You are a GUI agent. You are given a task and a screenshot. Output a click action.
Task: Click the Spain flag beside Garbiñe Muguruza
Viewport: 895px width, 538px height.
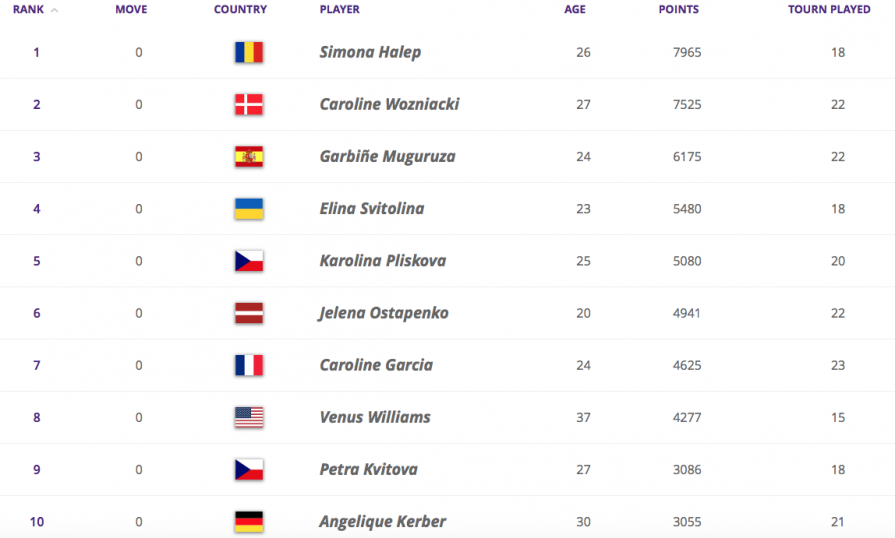(248, 156)
